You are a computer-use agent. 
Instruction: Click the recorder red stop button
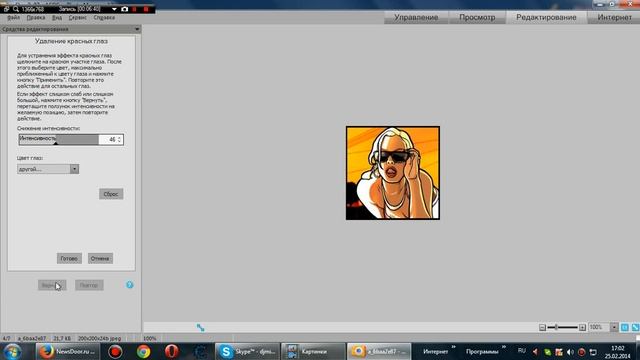146,9
